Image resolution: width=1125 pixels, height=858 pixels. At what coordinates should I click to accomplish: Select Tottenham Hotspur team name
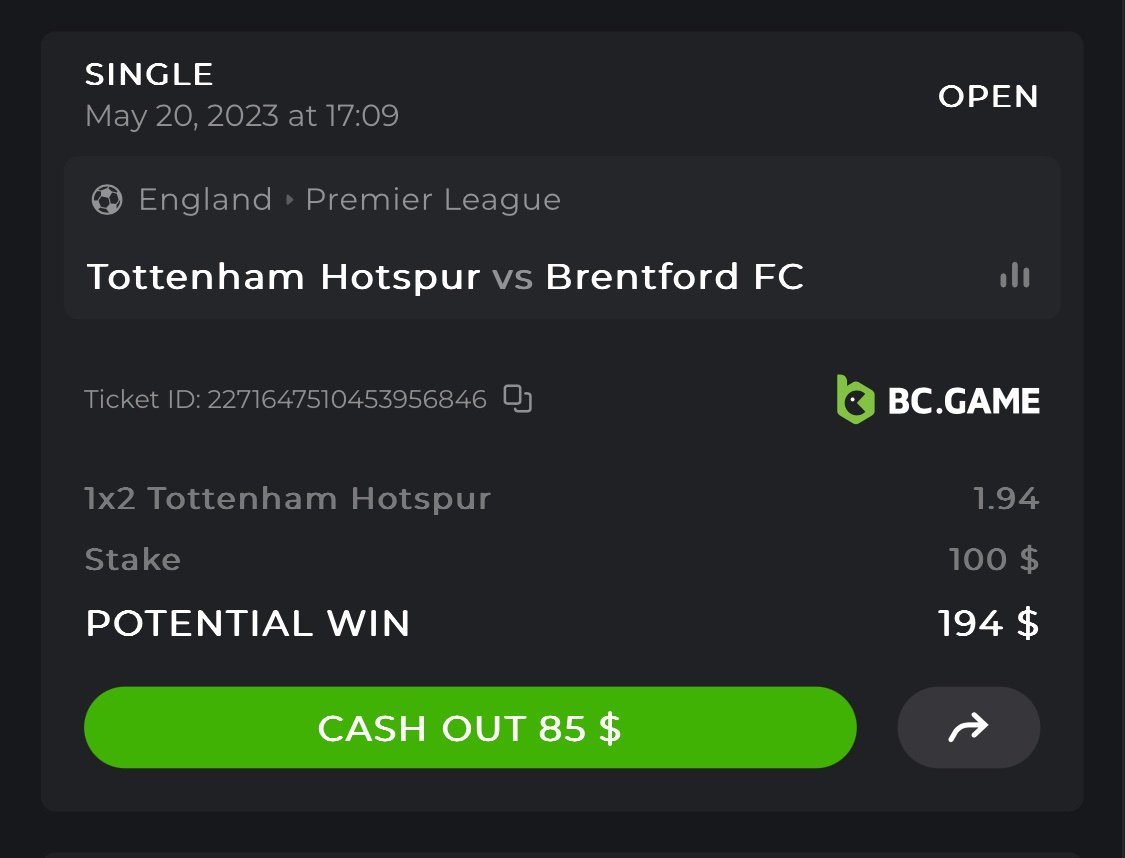point(283,277)
